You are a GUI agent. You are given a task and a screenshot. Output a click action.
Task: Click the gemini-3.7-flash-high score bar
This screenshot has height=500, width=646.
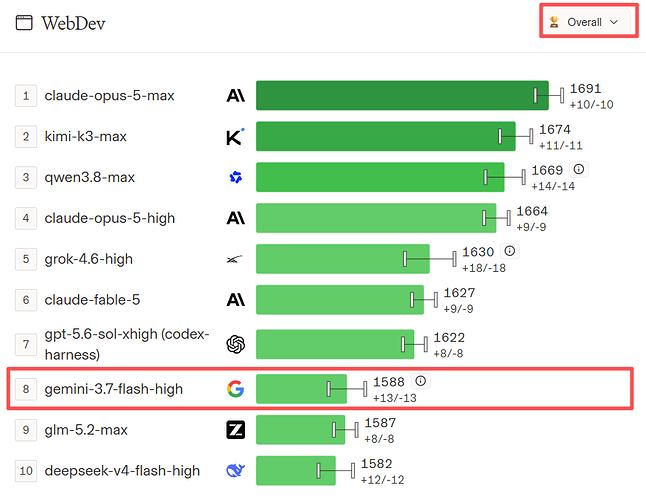point(301,389)
